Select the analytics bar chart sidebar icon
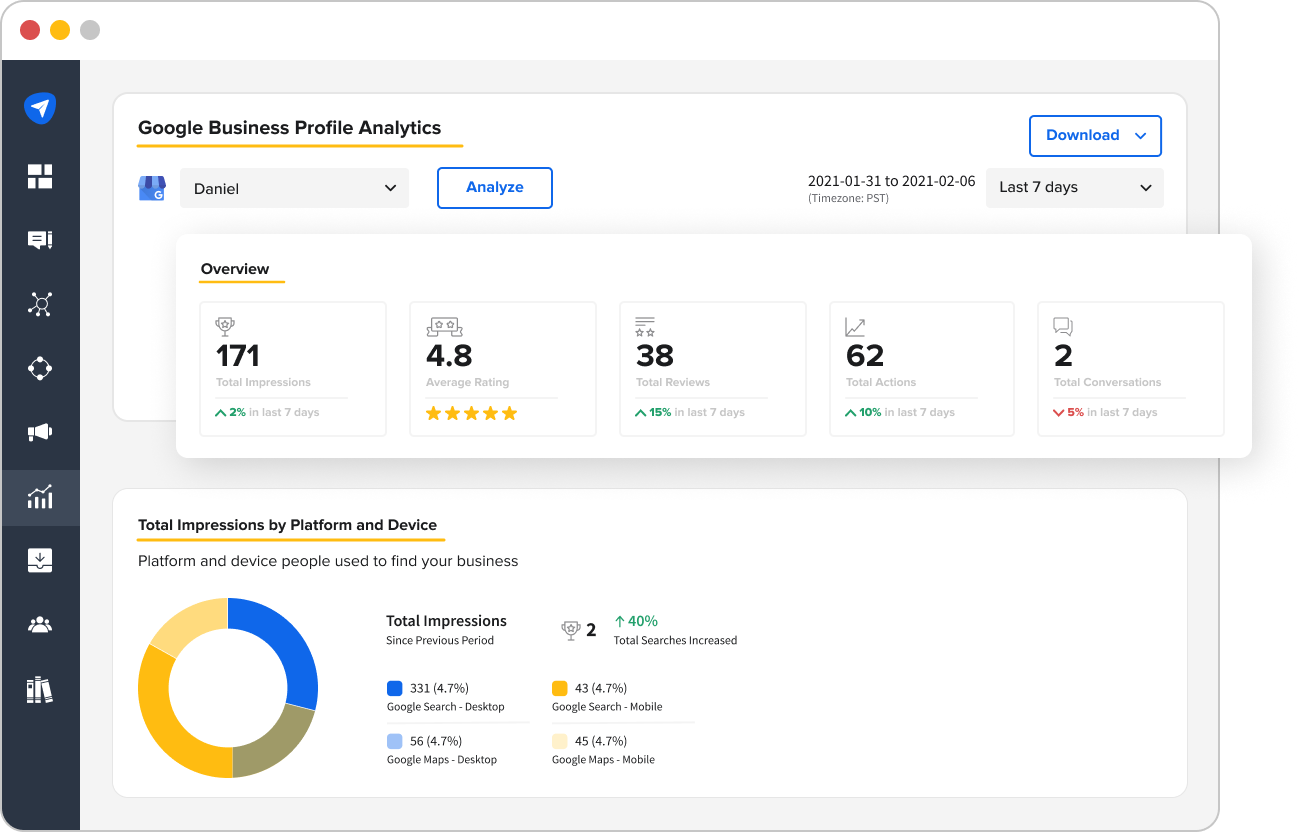The image size is (1300, 832). pyautogui.click(x=40, y=497)
